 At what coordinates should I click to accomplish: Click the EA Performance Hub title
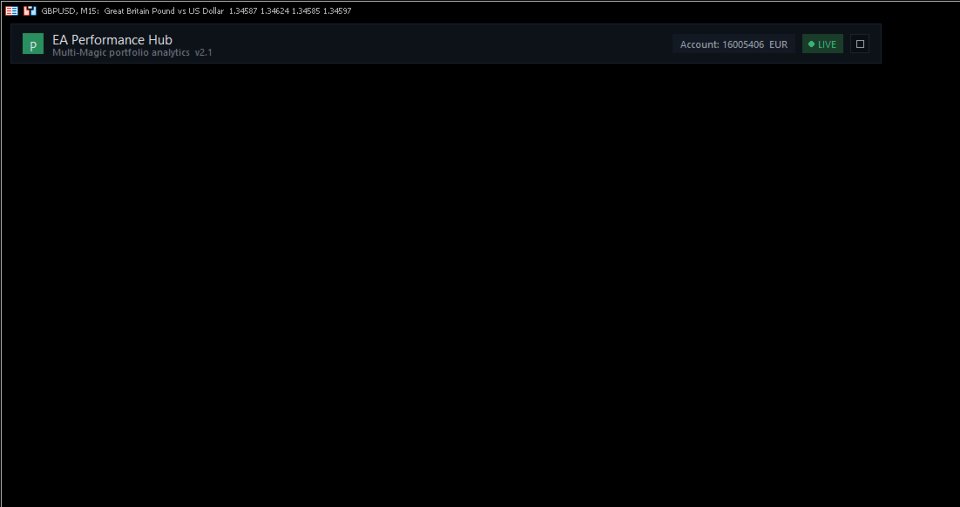tap(113, 40)
